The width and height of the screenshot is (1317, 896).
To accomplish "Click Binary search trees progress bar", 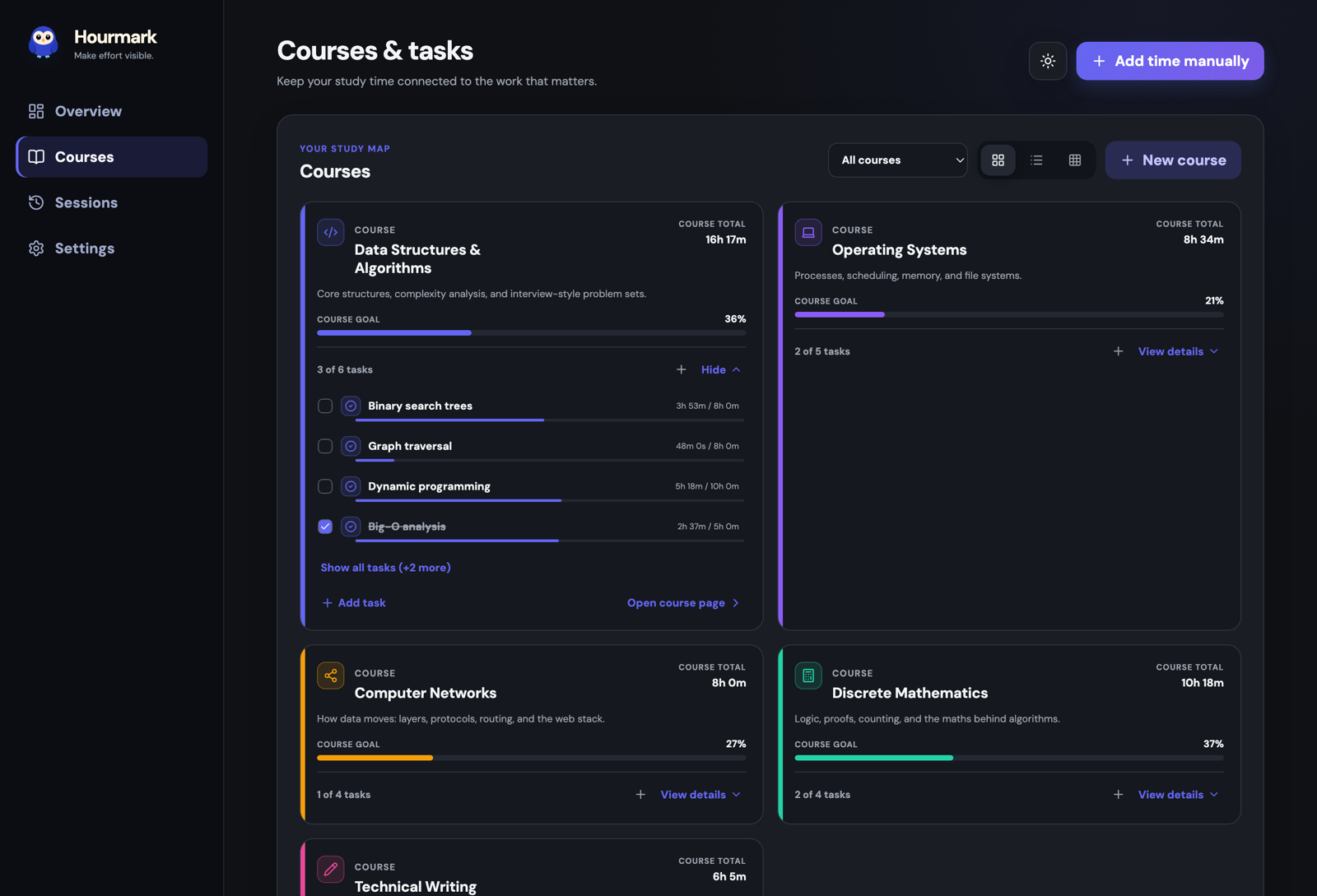I will coord(550,420).
